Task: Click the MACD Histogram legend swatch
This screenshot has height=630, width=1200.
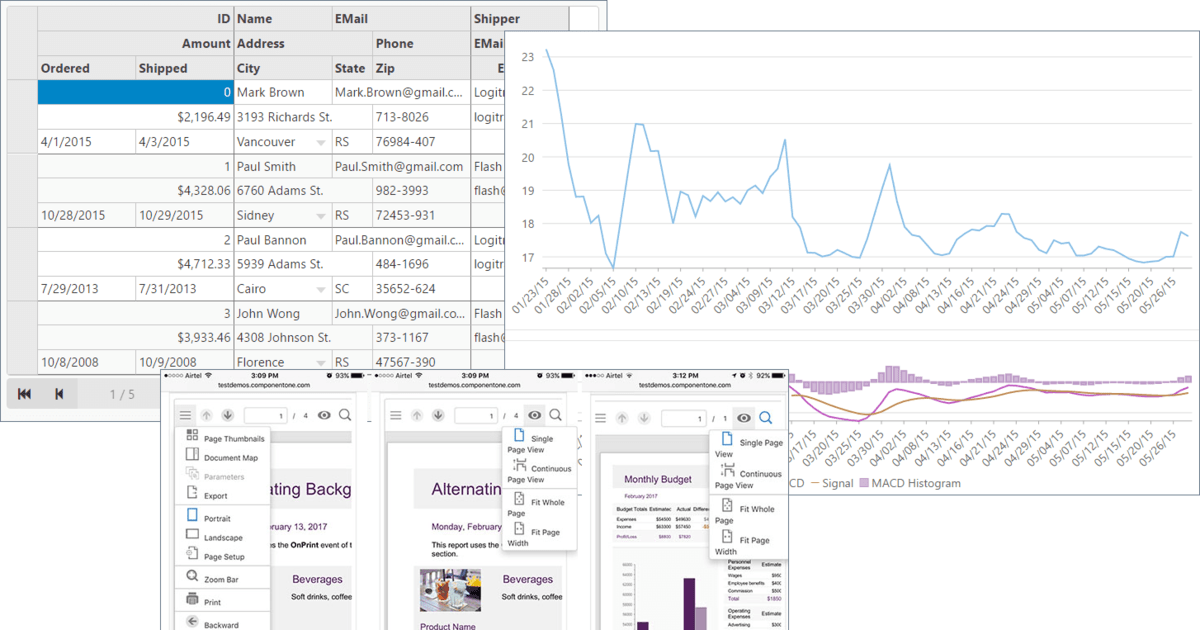Action: point(861,484)
